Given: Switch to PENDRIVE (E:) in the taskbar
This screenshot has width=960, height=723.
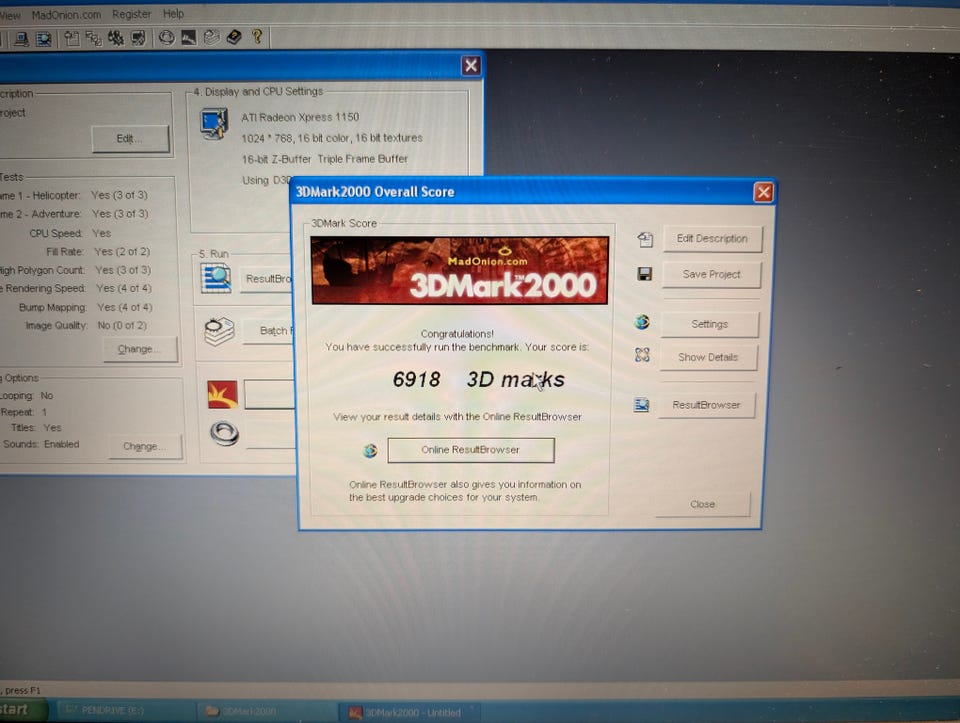Looking at the screenshot, I should point(126,710).
